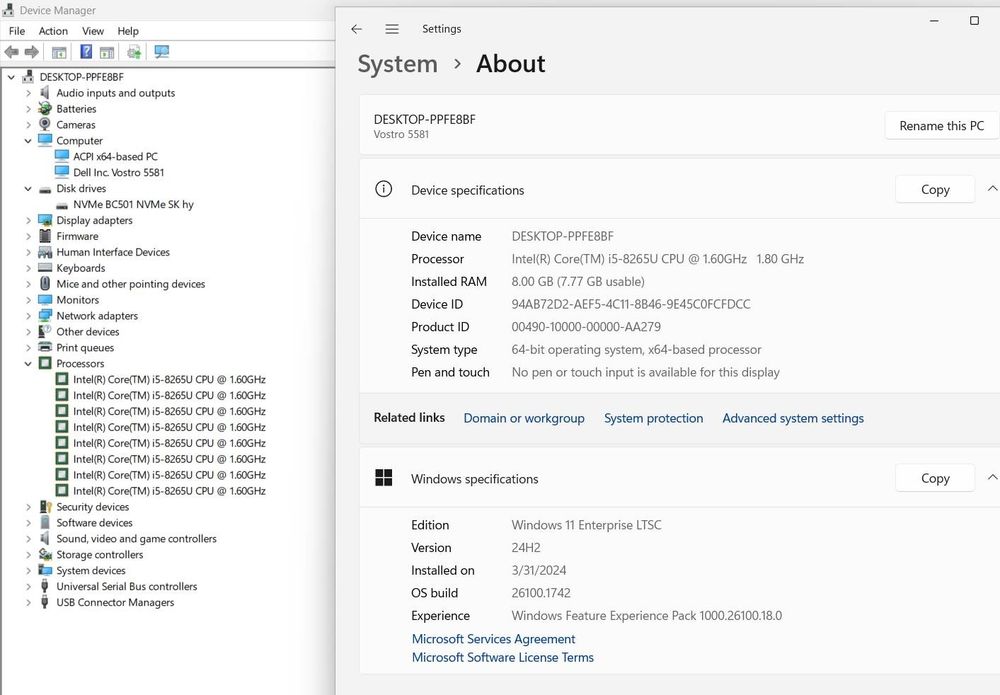Maximize the Settings window
The height and width of the screenshot is (695, 1000).
click(x=974, y=20)
